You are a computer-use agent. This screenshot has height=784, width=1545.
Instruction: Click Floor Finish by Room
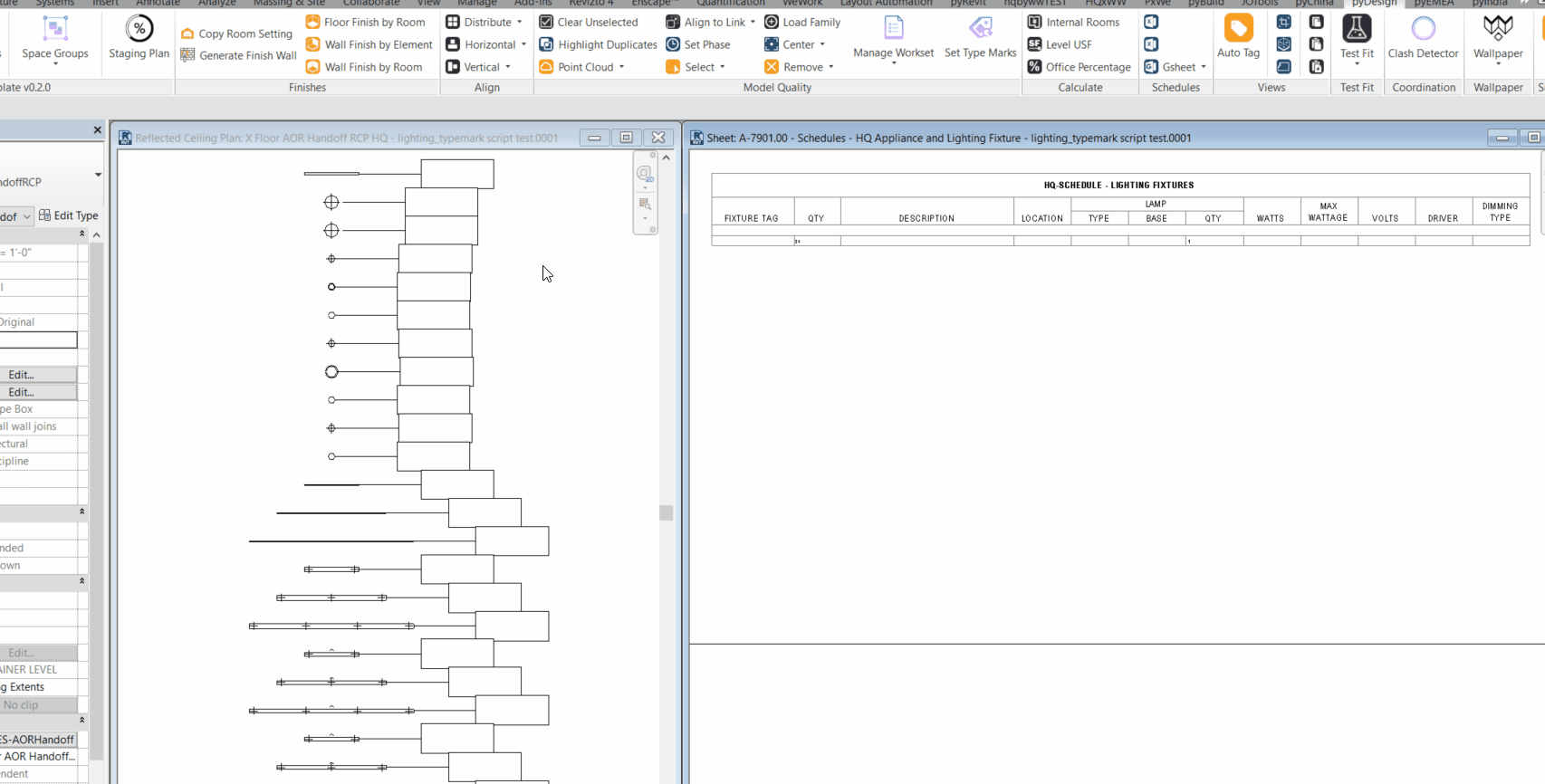tap(365, 22)
